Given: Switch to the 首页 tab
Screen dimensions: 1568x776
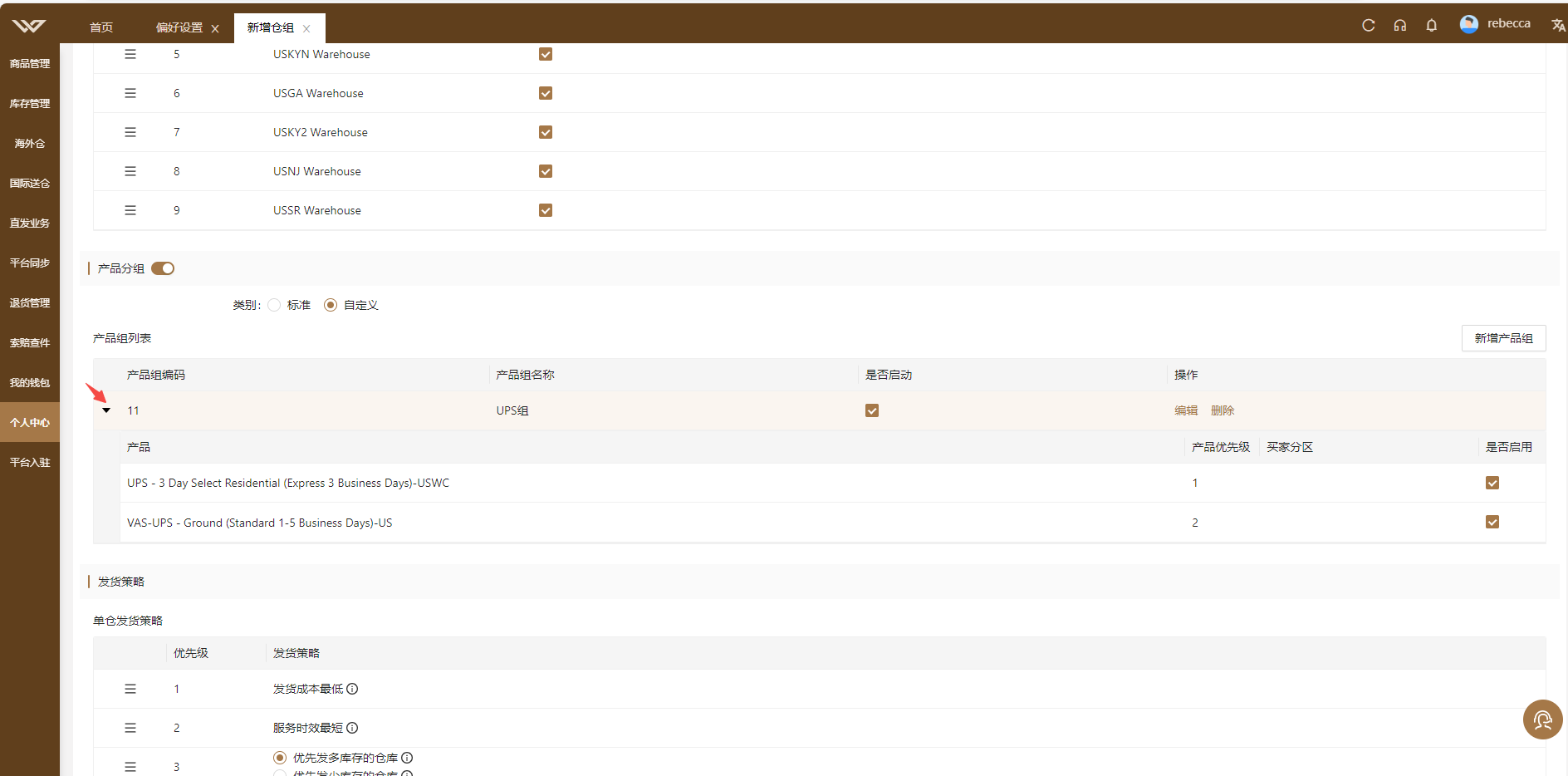Looking at the screenshot, I should 101,27.
